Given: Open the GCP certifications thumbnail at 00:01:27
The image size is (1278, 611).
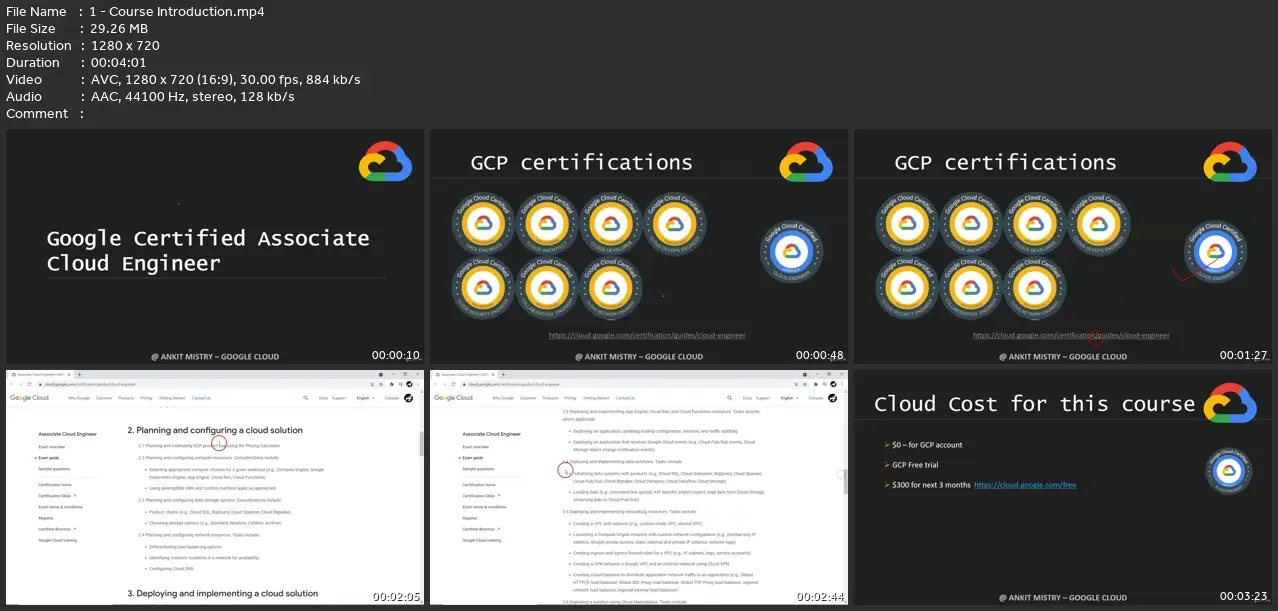Looking at the screenshot, I should tap(1063, 247).
